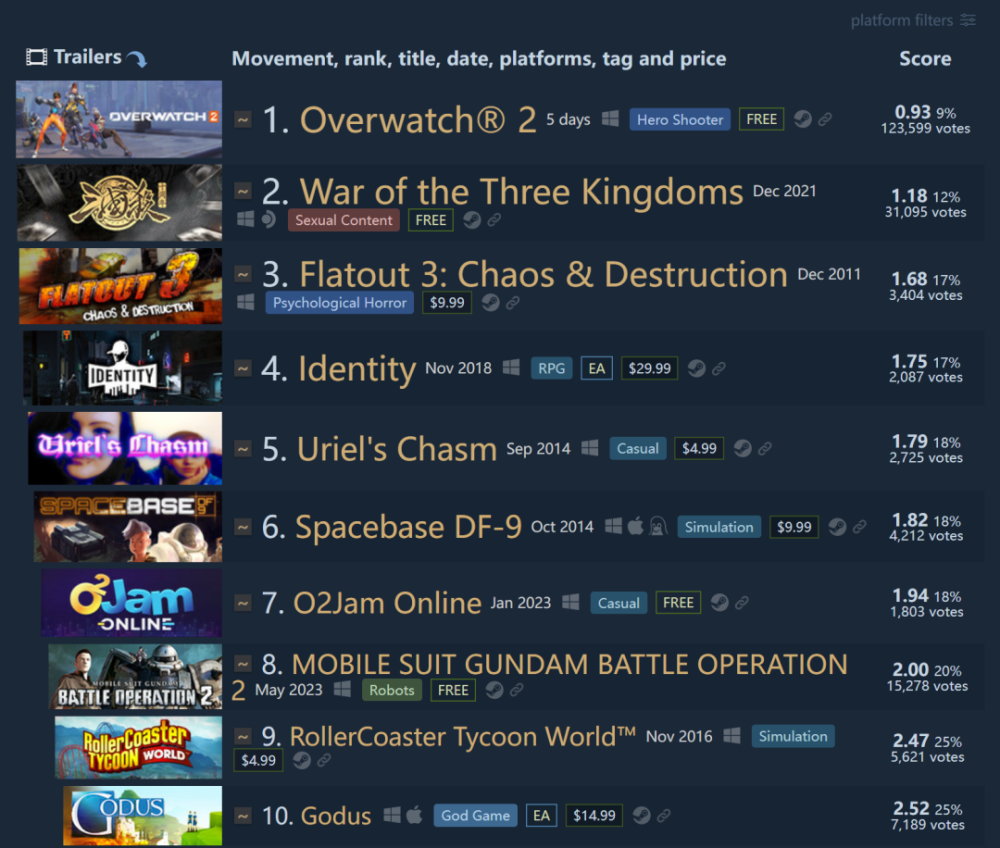Image resolution: width=1000 pixels, height=848 pixels.
Task: Click link icon for RollerCoaster Tycoon World
Action: pyautogui.click(x=324, y=760)
